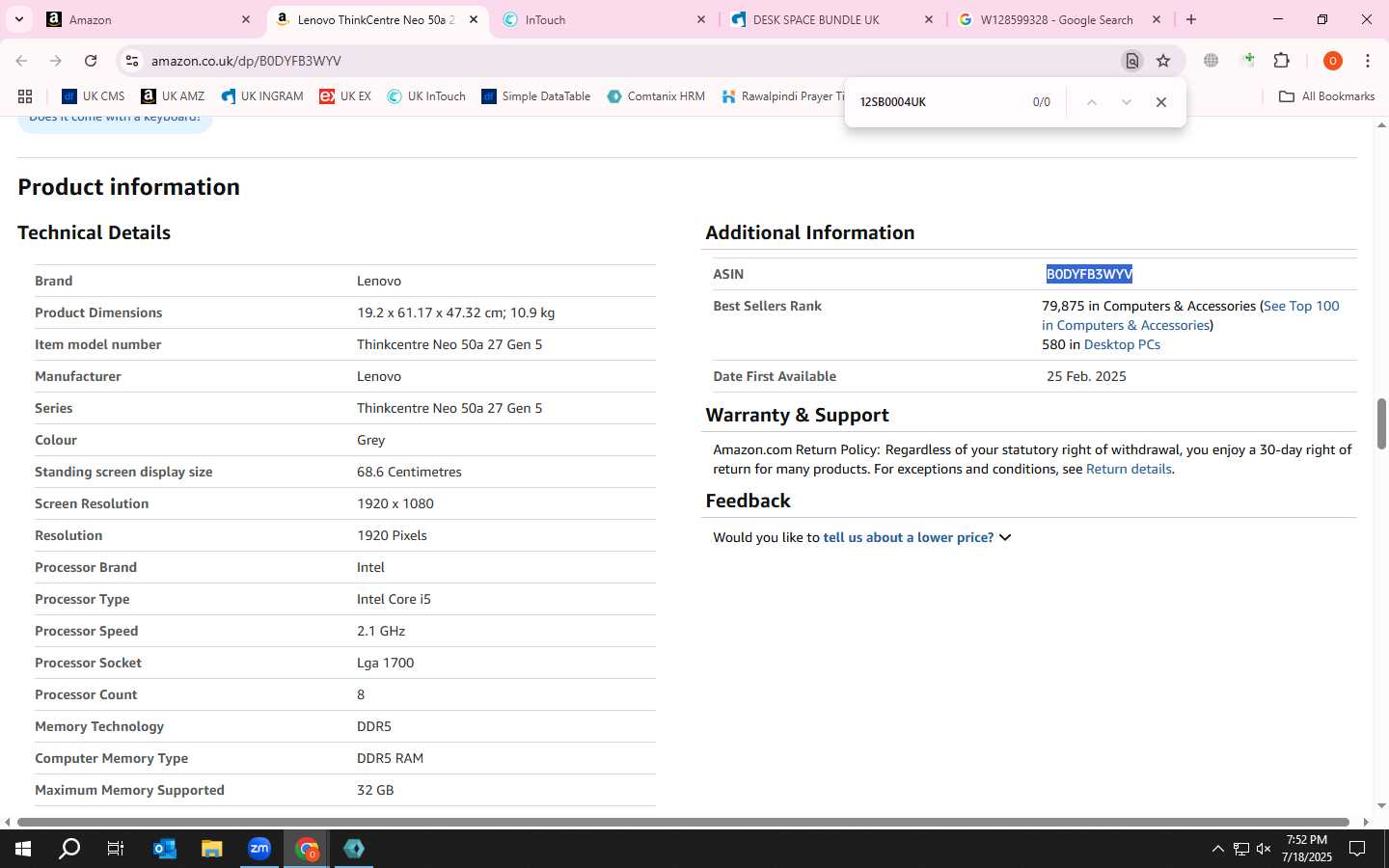1389x868 pixels.
Task: Open Task View on taskbar
Action: click(116, 849)
